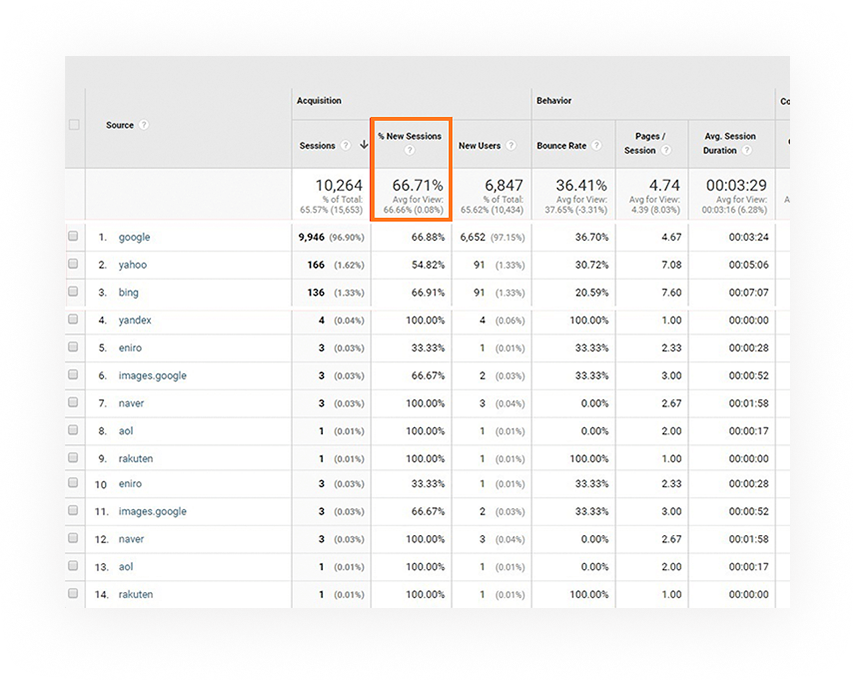The height and width of the screenshot is (680, 853).
Task: Tick the select-all checkbox in header
Action: (x=74, y=125)
